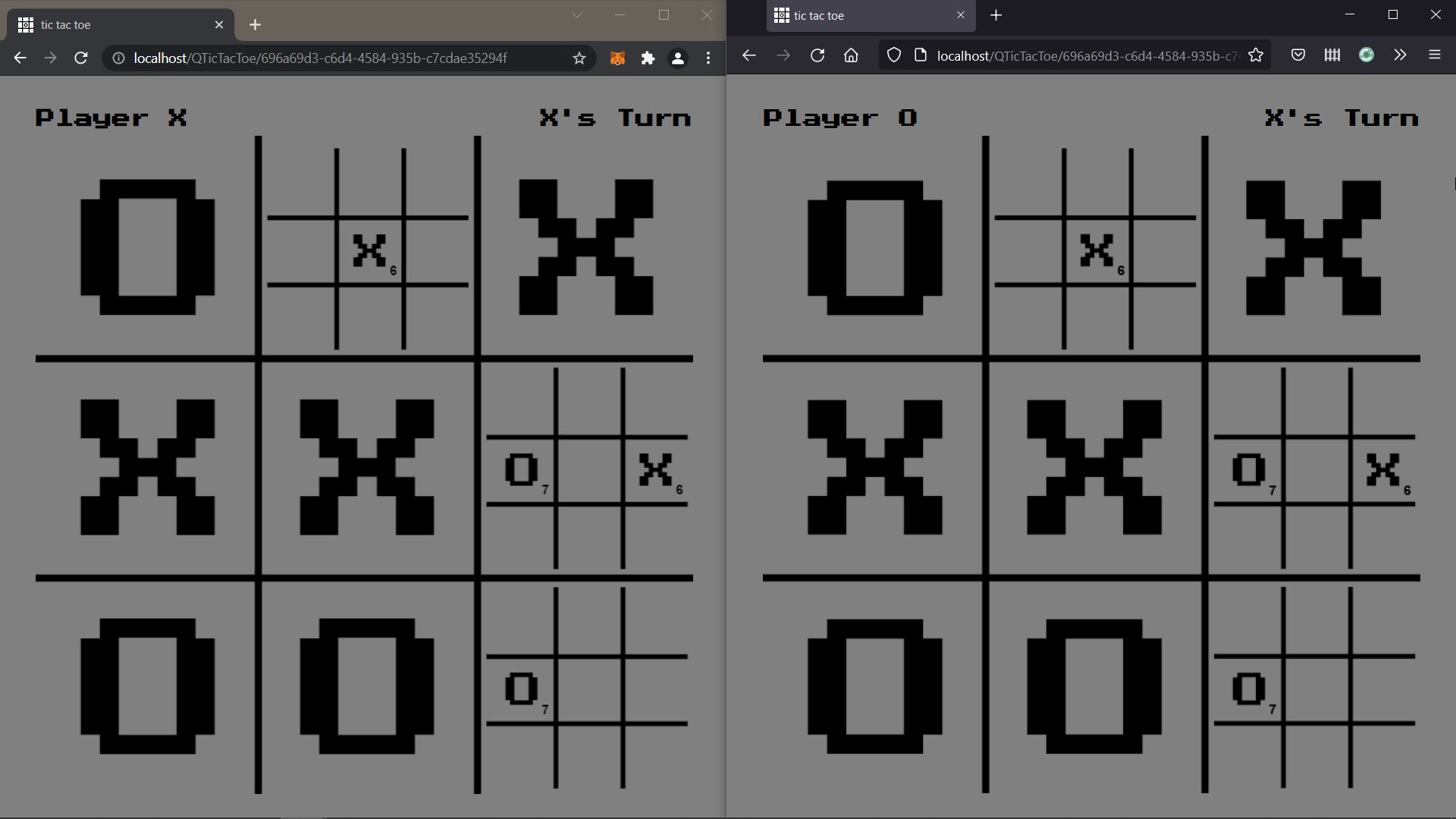Screen dimensions: 1456x819
Task: Open the Chrome profile avatar
Action: pos(678,58)
